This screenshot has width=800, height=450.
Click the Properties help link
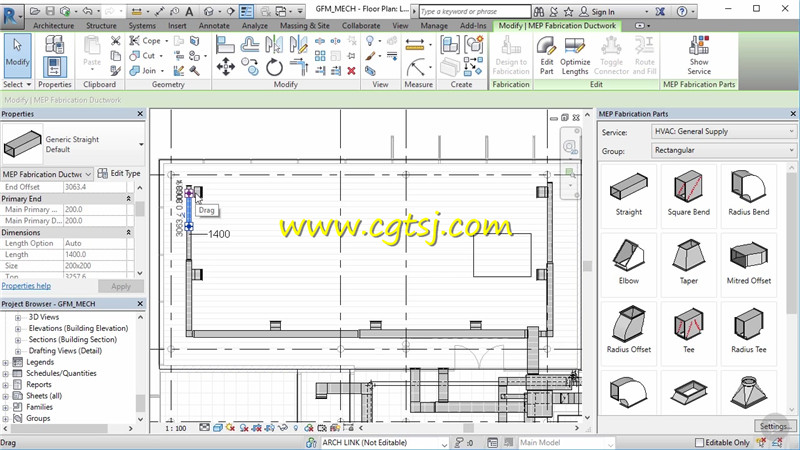point(26,286)
